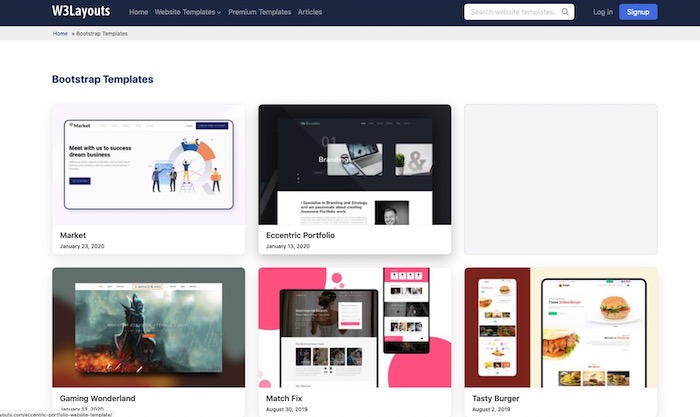
Task: Open the Tasty Burger template thumbnail
Action: [561, 327]
